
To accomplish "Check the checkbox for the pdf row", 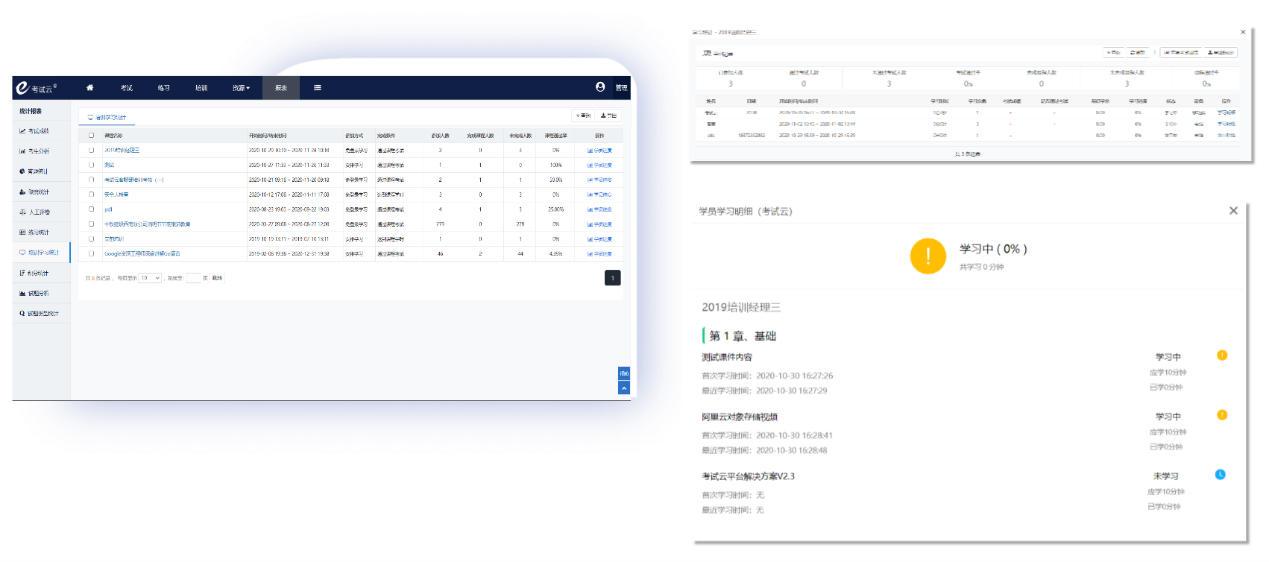I will pyautogui.click(x=92, y=209).
